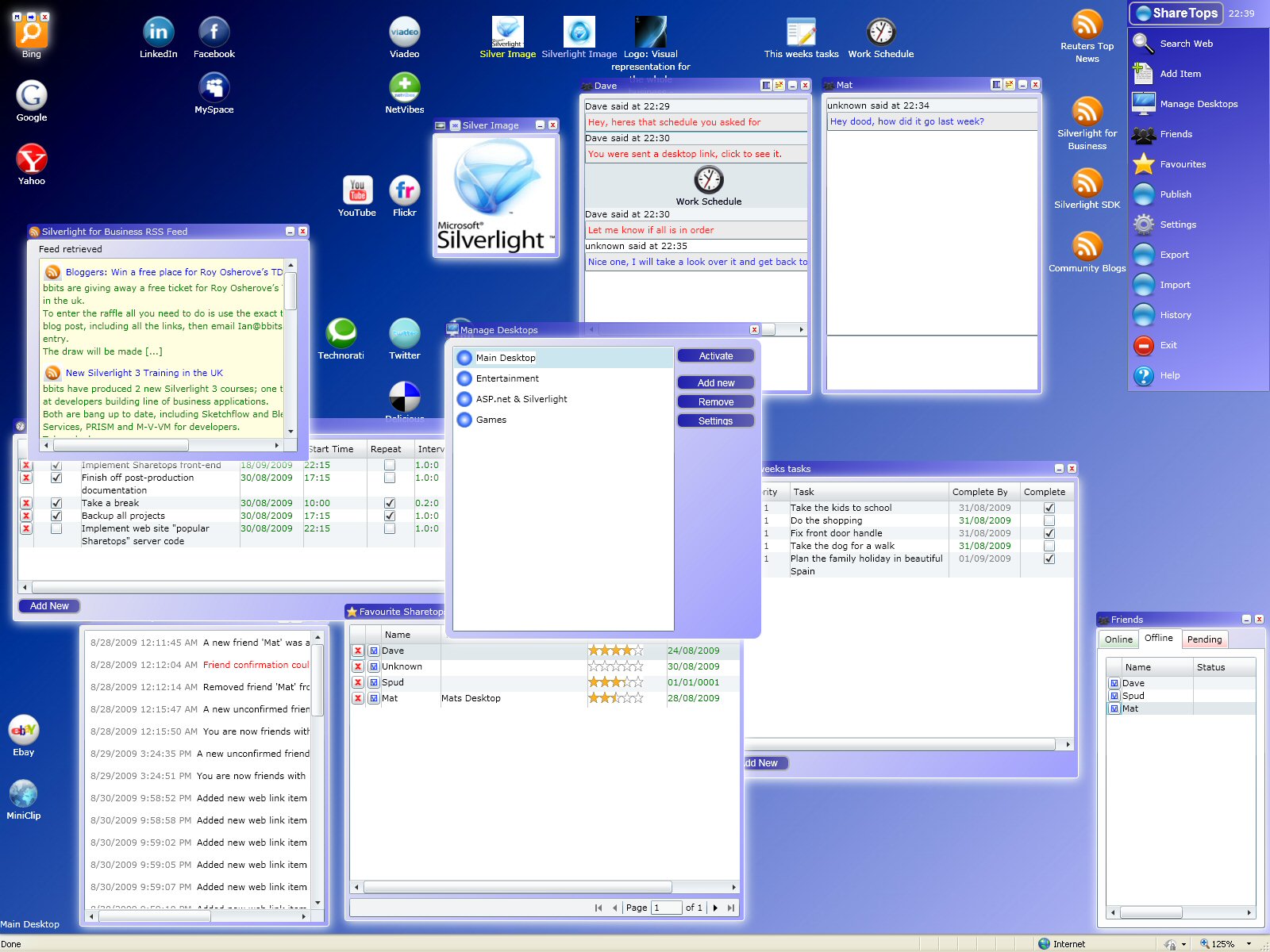The image size is (1270, 952).
Task: Switch to Pending tab in Friends window
Action: [1204, 639]
